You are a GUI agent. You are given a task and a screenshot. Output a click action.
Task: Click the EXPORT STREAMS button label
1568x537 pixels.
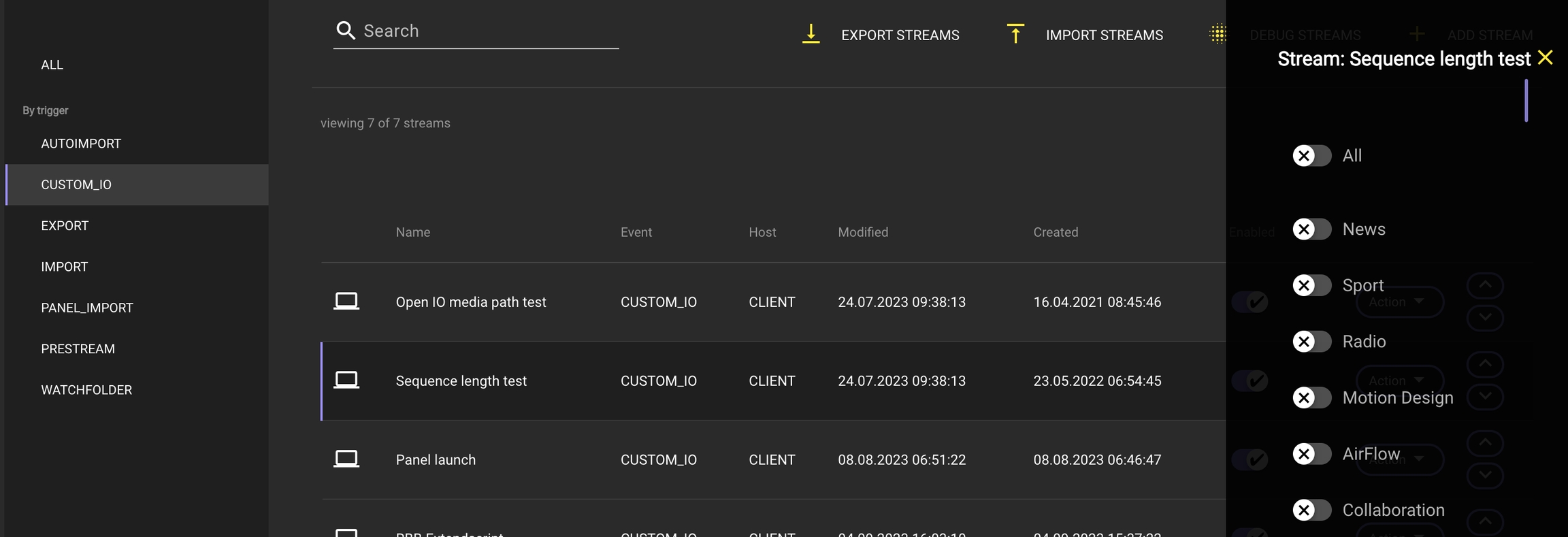click(900, 35)
